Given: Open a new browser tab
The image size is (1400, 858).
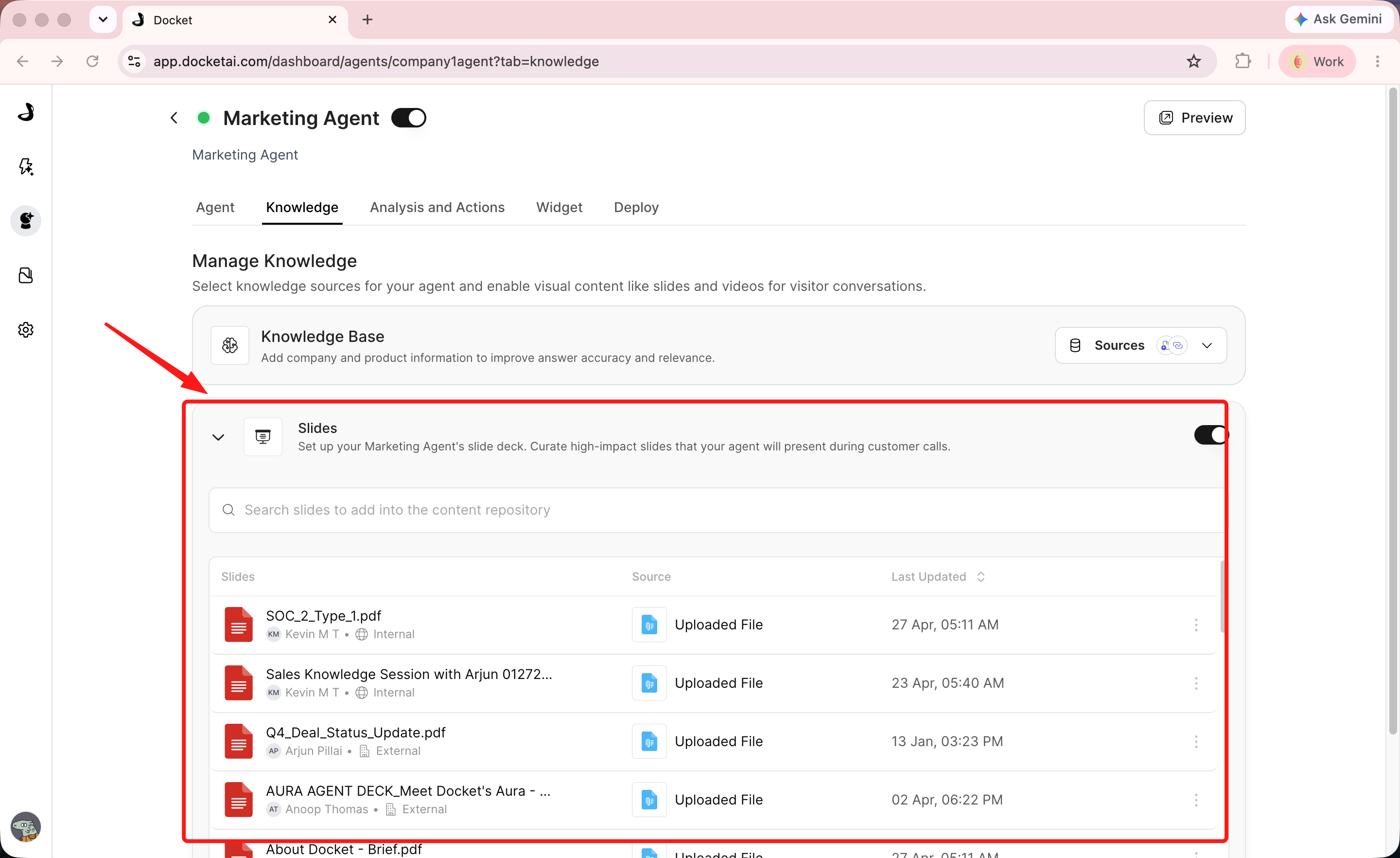Looking at the screenshot, I should click(x=367, y=20).
